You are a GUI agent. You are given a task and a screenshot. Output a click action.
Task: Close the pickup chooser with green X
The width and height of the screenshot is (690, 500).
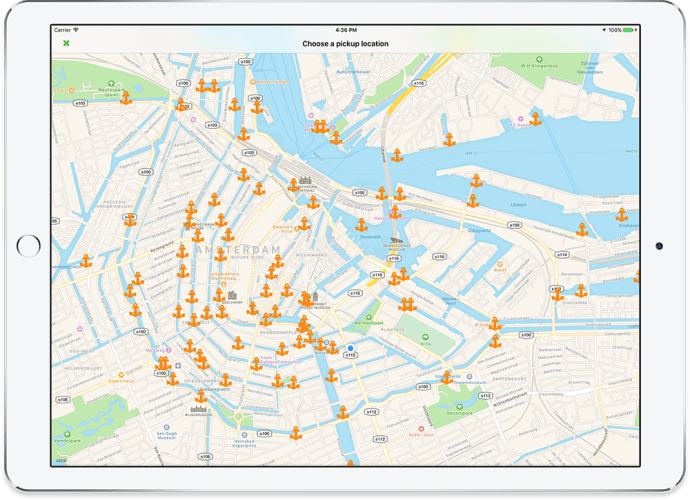pyautogui.click(x=66, y=43)
